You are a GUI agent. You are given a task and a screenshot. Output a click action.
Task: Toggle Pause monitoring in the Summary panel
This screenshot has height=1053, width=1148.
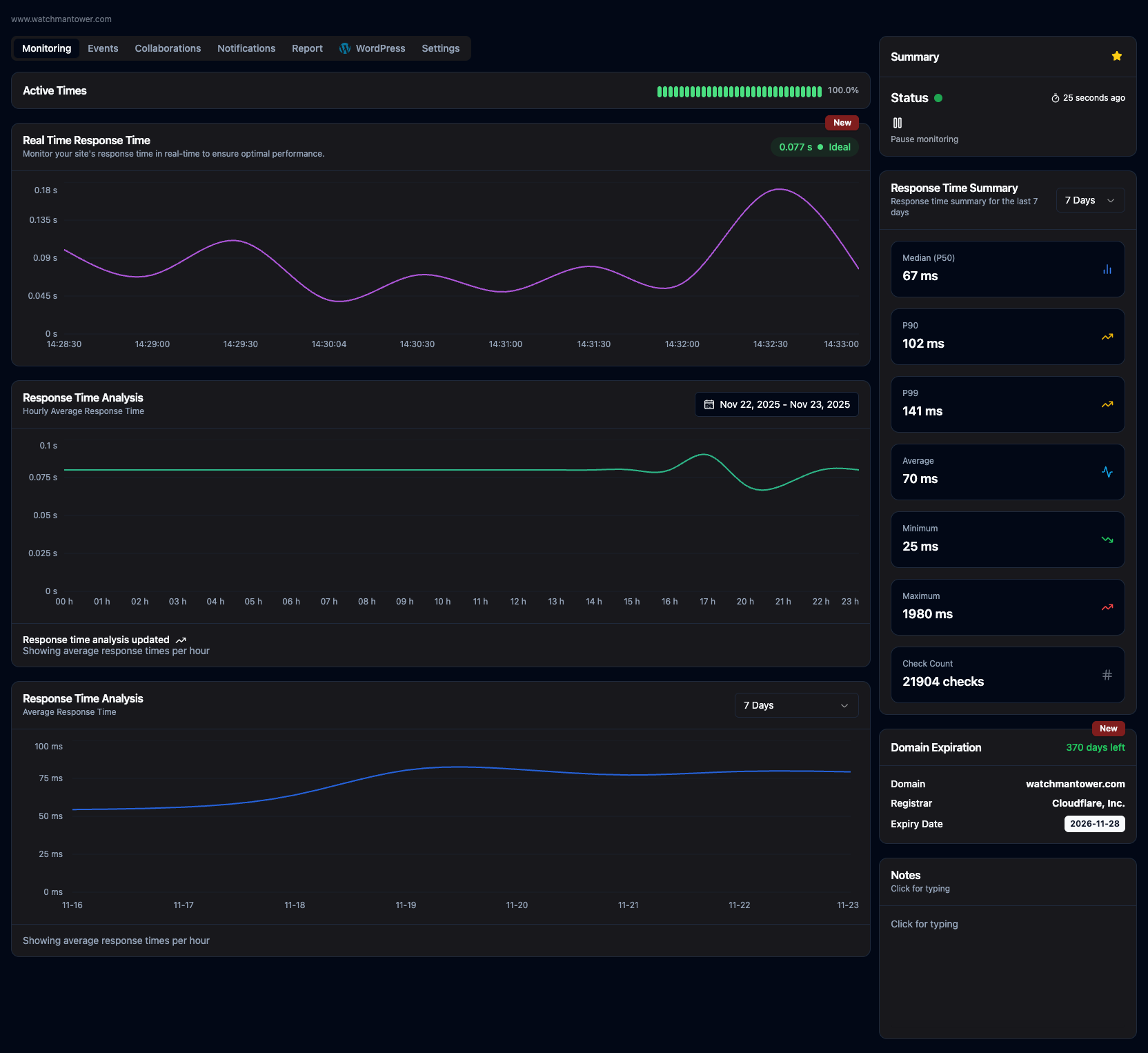click(898, 123)
